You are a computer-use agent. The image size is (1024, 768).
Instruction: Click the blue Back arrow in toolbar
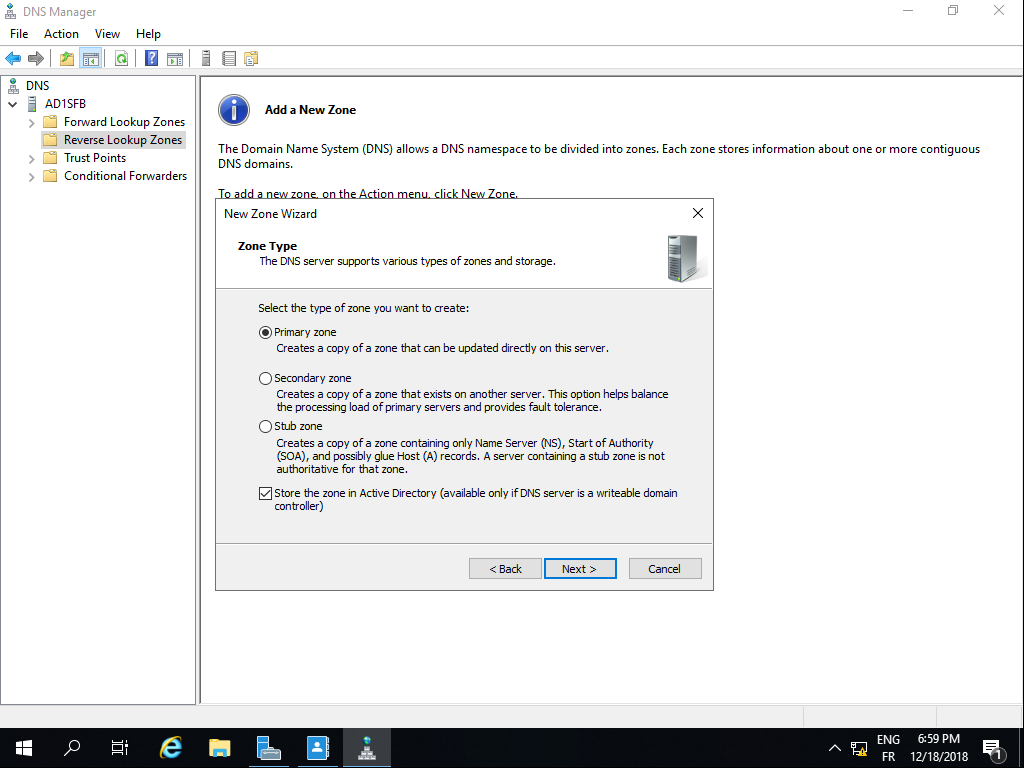pyautogui.click(x=13, y=58)
